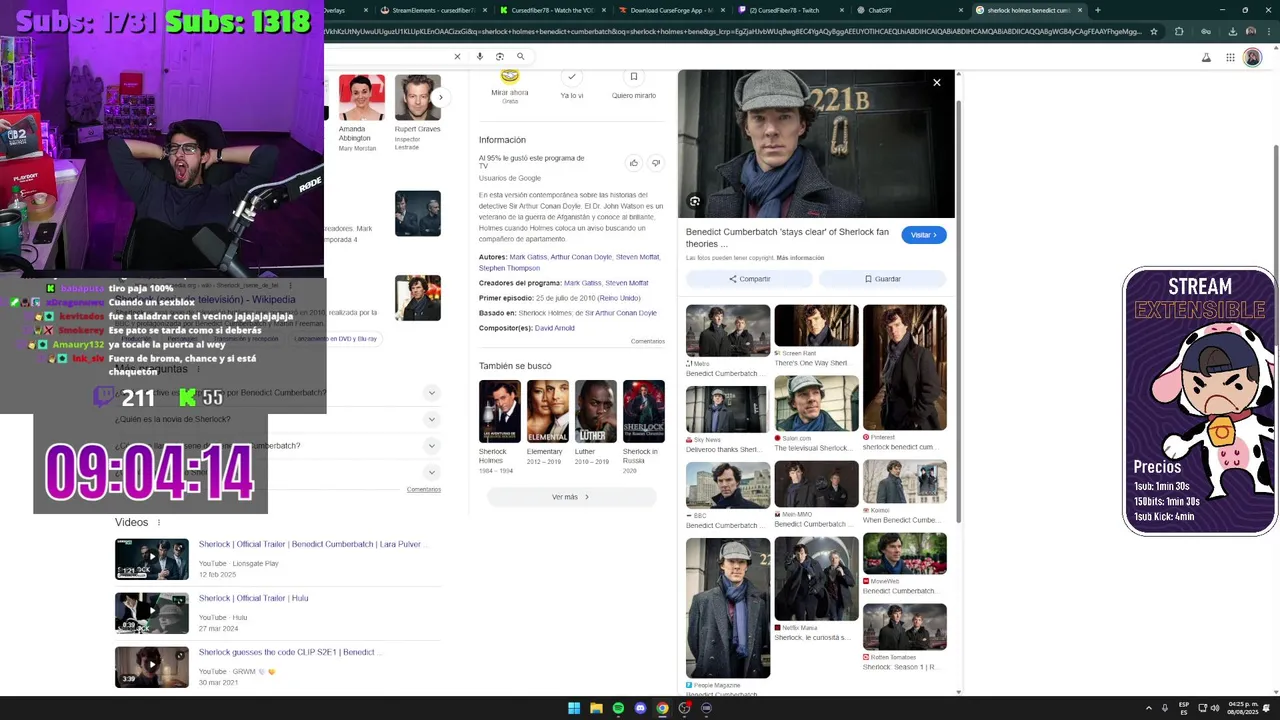The image size is (1280, 720).
Task: Open Google Chrome from the taskbar
Action: tap(662, 708)
